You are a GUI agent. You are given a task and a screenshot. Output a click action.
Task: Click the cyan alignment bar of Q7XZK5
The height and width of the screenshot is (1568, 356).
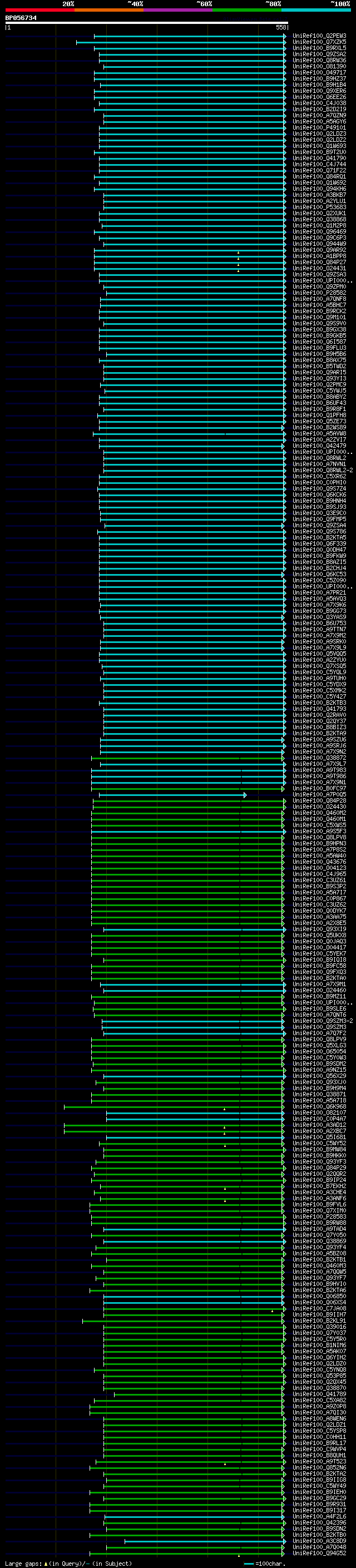pyautogui.click(x=181, y=42)
